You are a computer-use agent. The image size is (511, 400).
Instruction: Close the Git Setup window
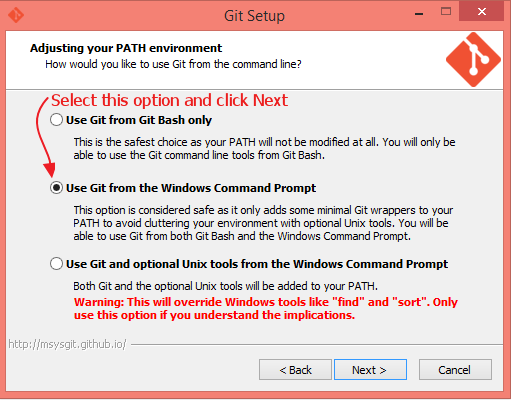click(x=481, y=12)
